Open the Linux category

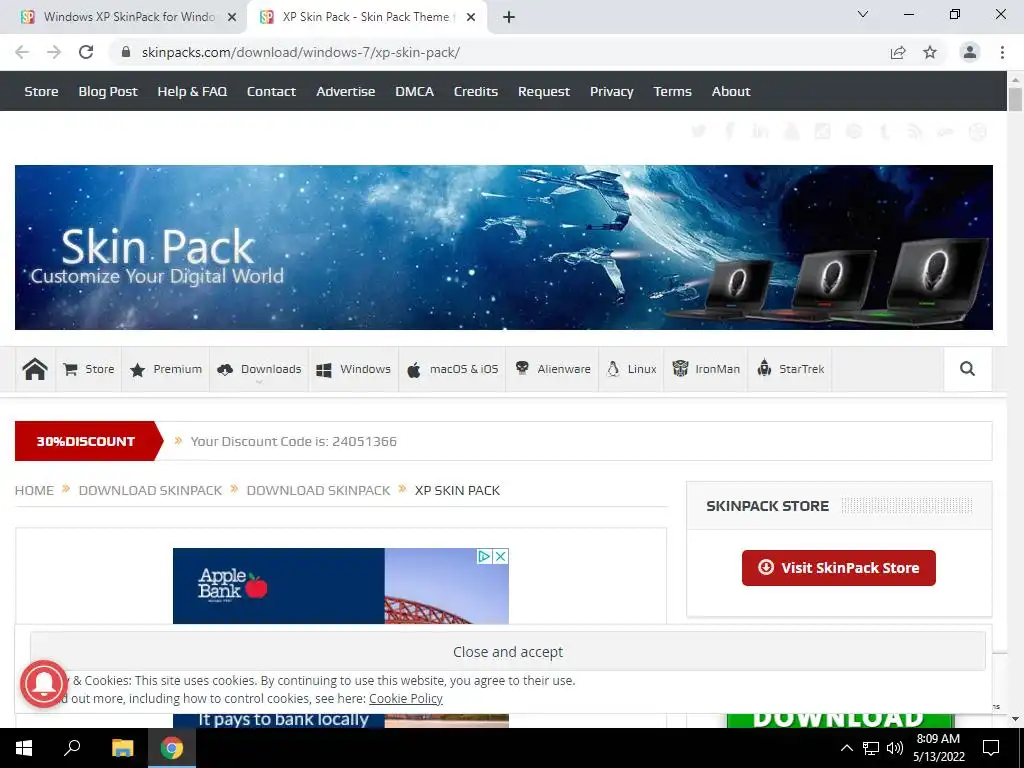(x=632, y=369)
